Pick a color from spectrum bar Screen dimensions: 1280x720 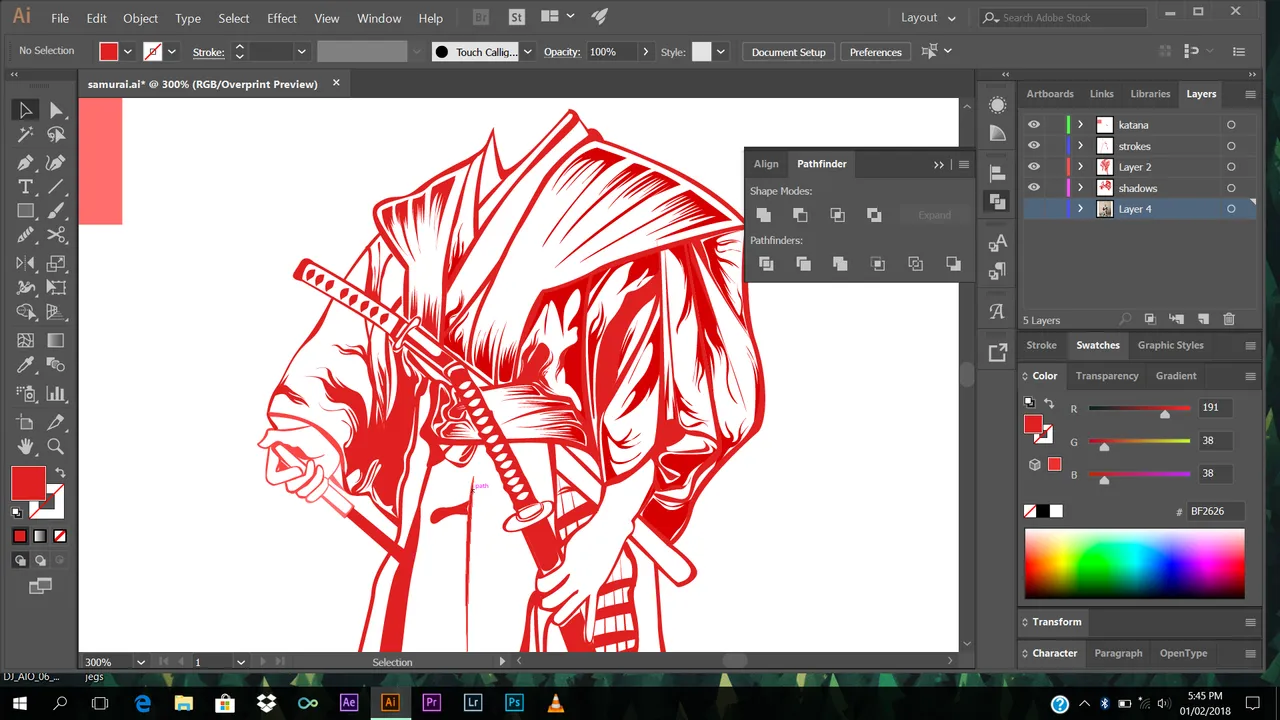pyautogui.click(x=1134, y=564)
